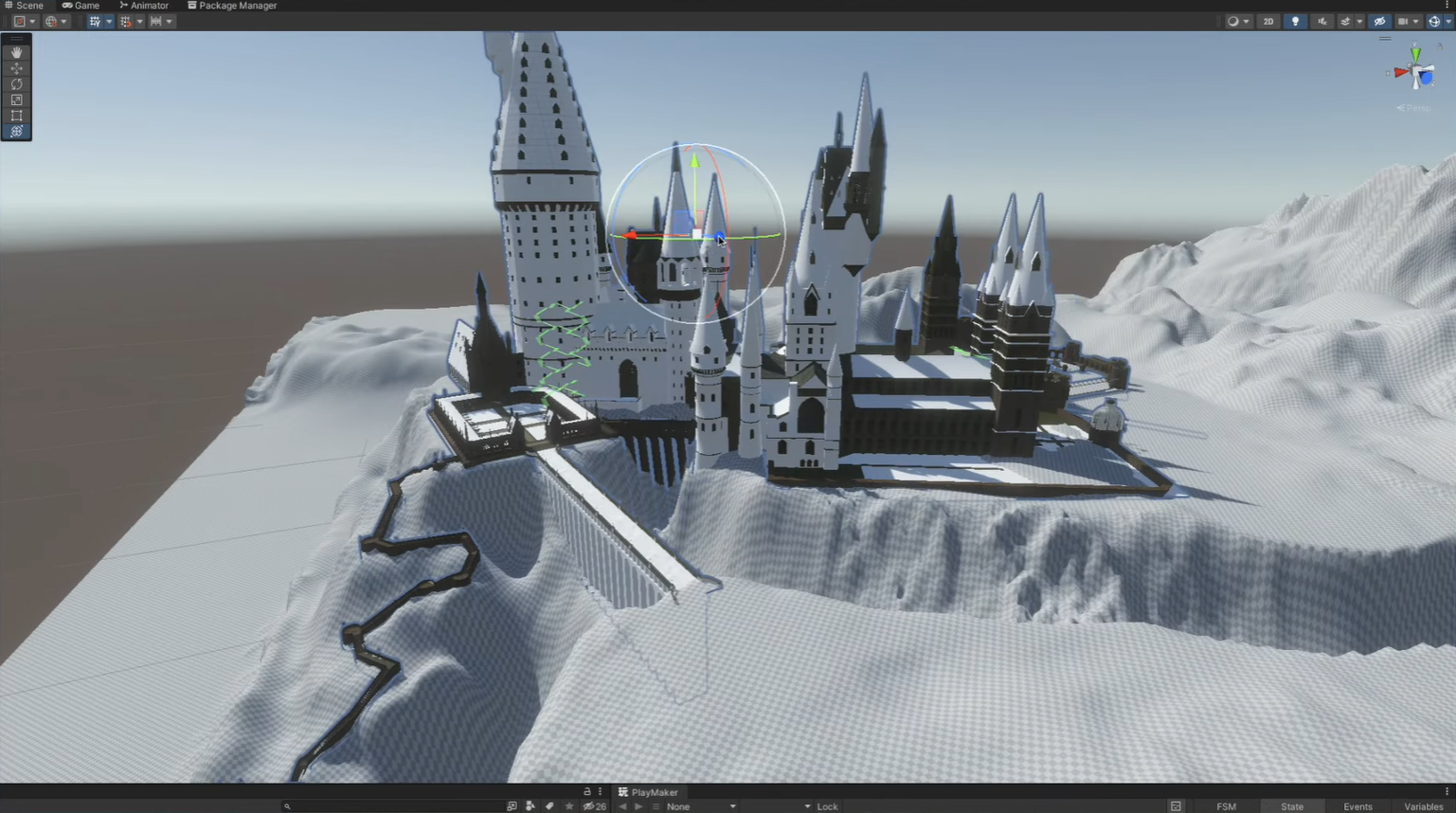Open the PlayMaker Events tab

coord(1357,806)
